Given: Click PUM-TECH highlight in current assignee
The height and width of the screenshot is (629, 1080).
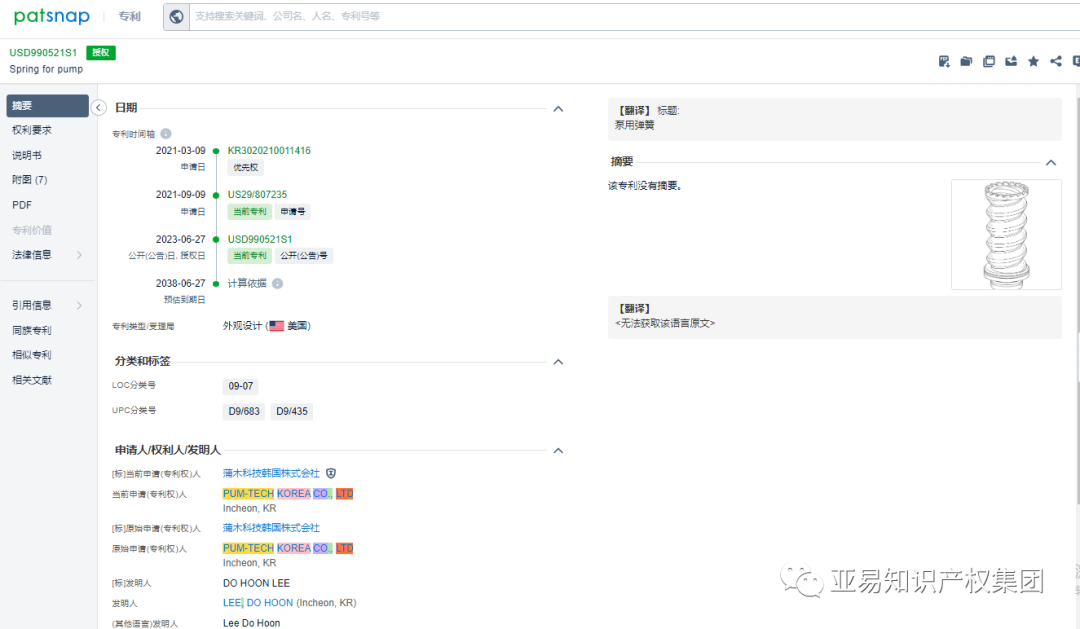Looking at the screenshot, I should pyautogui.click(x=249, y=494).
